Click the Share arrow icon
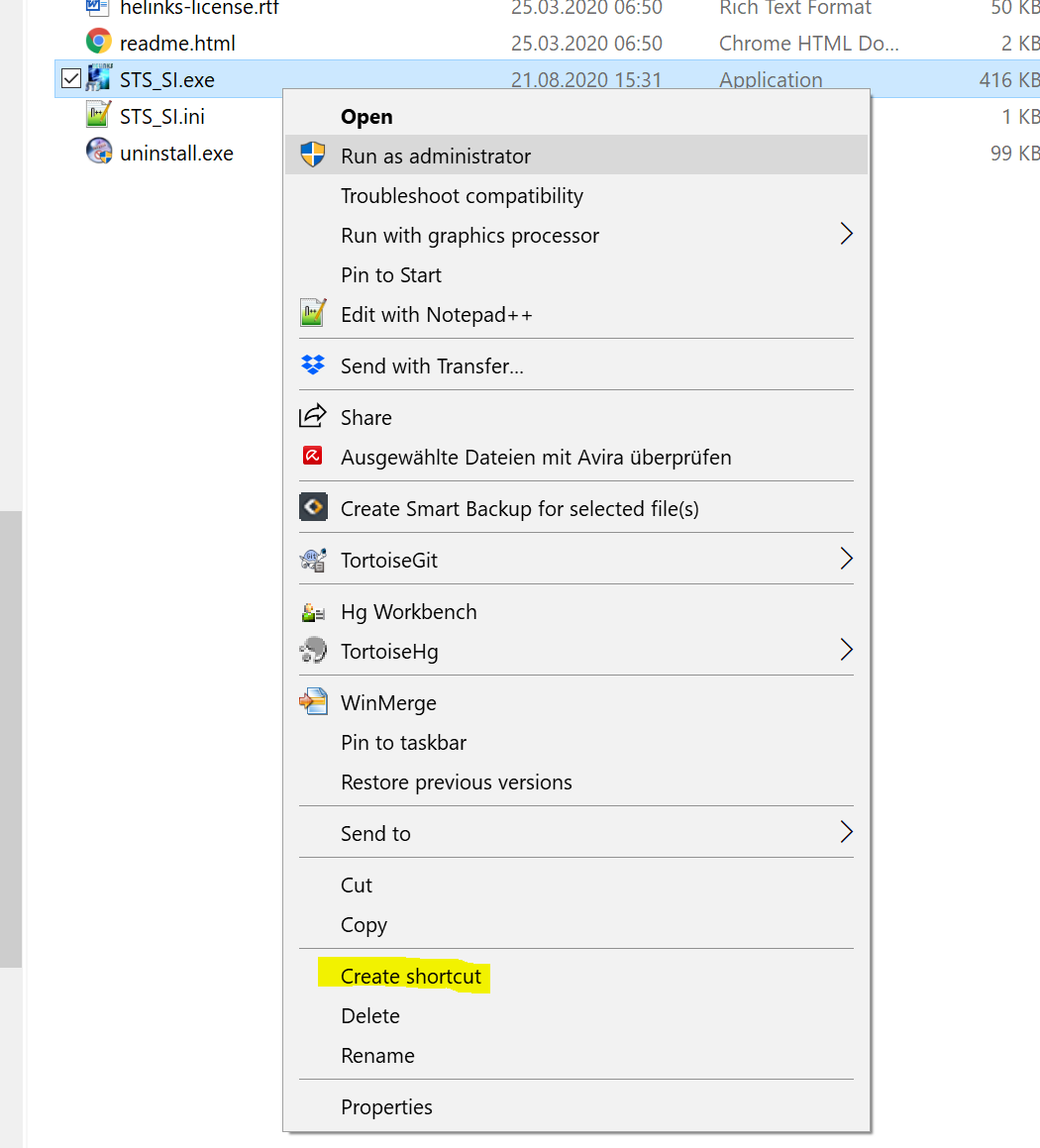This screenshot has height=1148, width=1040. pyautogui.click(x=313, y=417)
